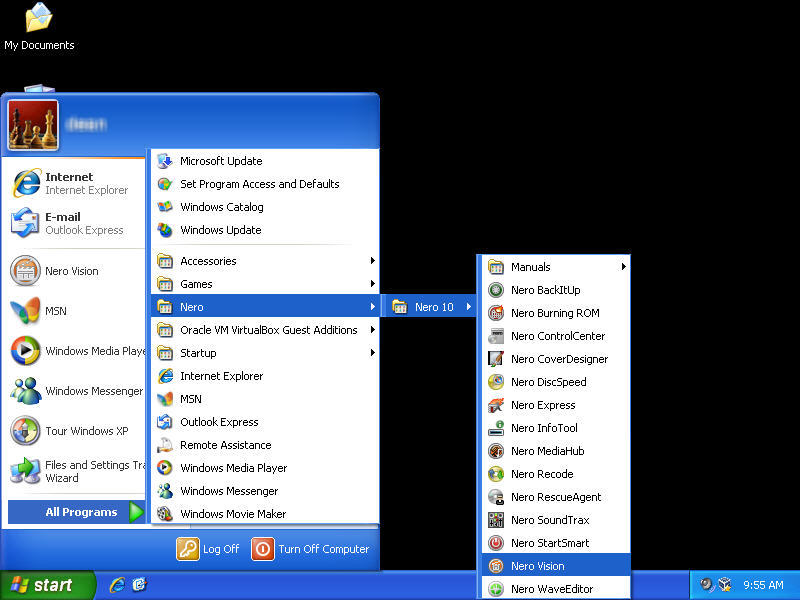
Task: Open Windows Messenger in All Programs list
Action: [265, 490]
